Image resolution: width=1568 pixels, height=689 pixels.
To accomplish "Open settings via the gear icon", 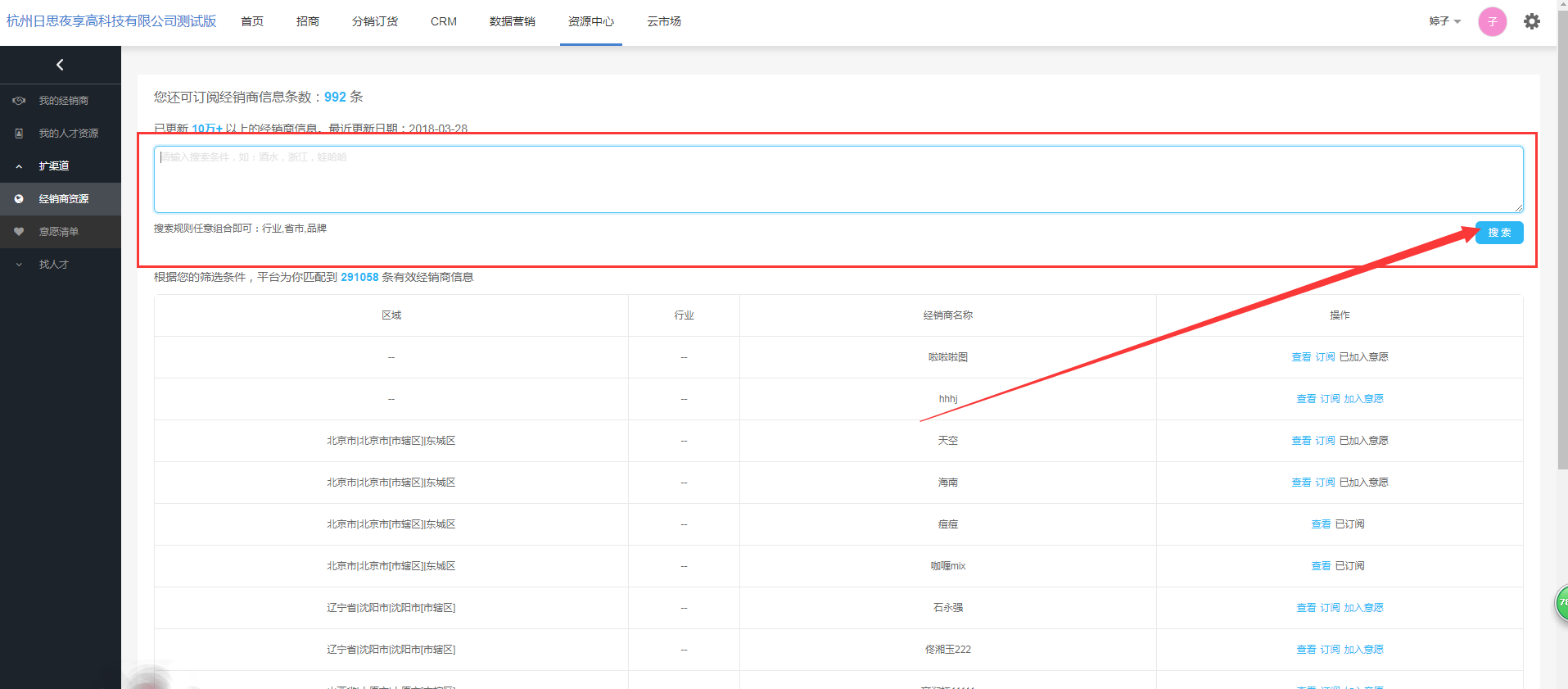I will (1531, 21).
